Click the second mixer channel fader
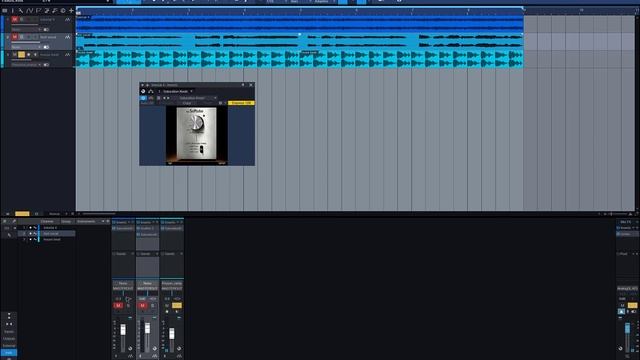640x360 pixels. pos(147,328)
